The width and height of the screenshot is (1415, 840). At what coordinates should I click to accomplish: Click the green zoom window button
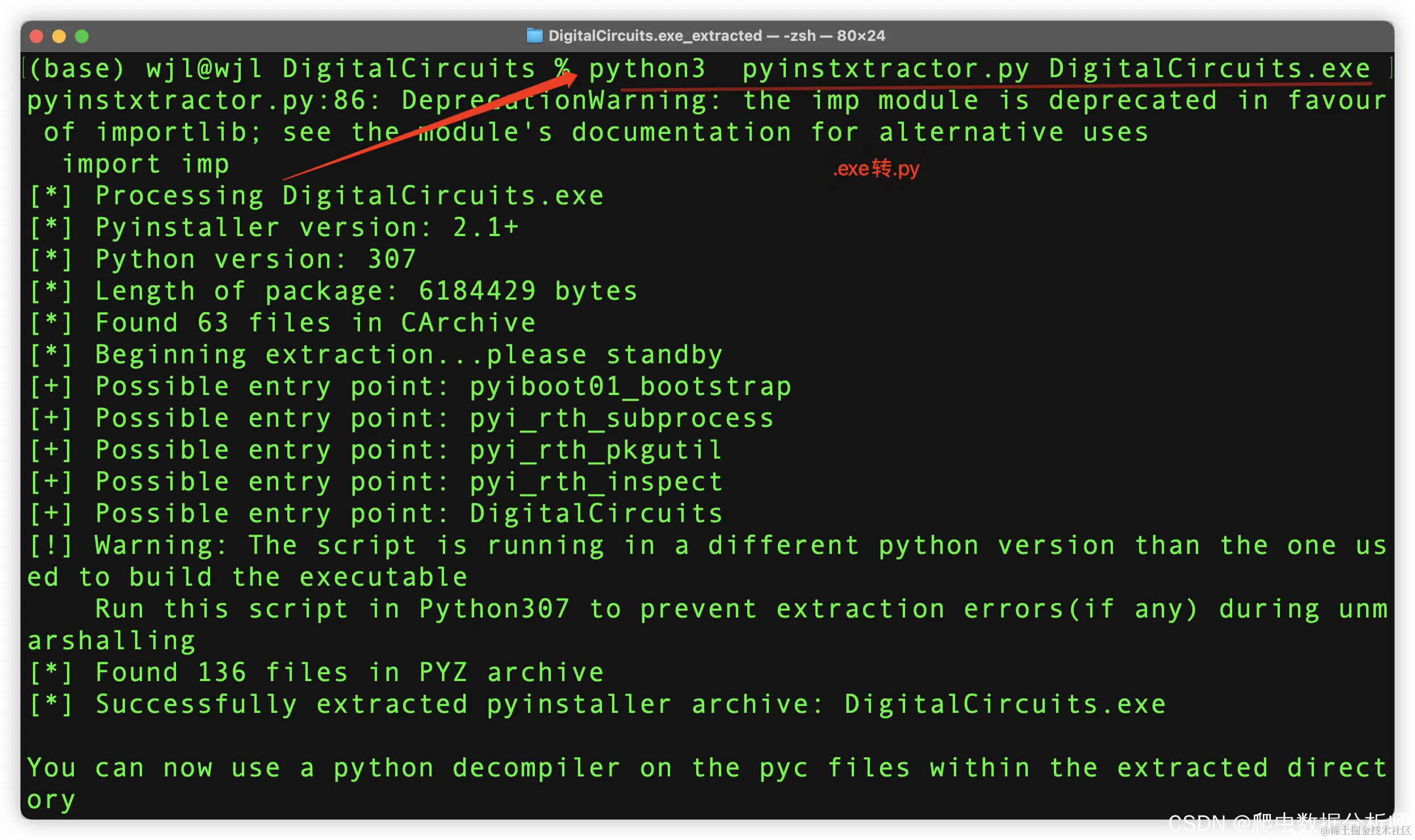coord(82,36)
